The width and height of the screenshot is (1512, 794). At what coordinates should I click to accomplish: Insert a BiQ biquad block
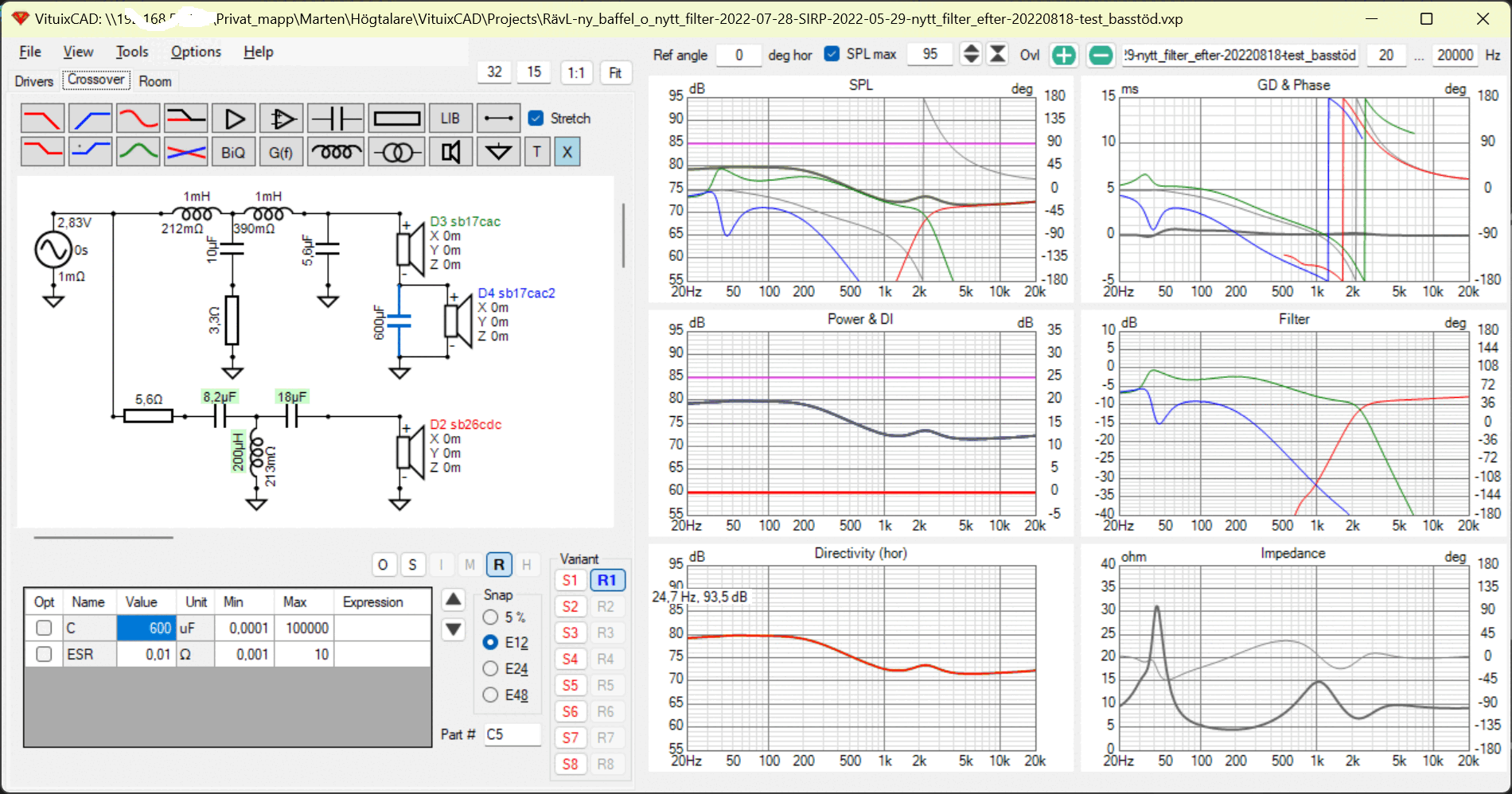233,151
